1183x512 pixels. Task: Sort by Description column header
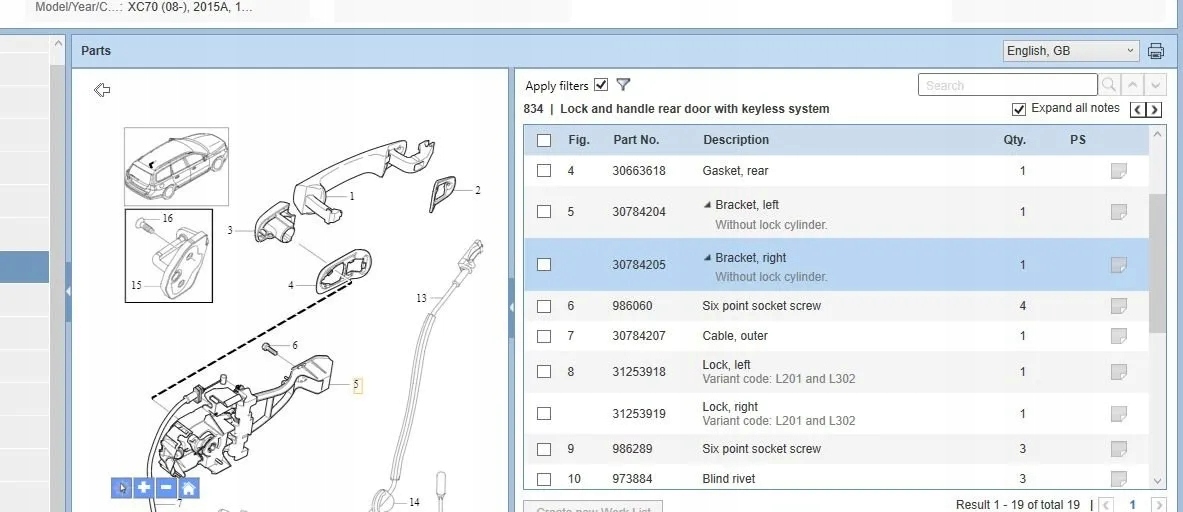point(736,140)
